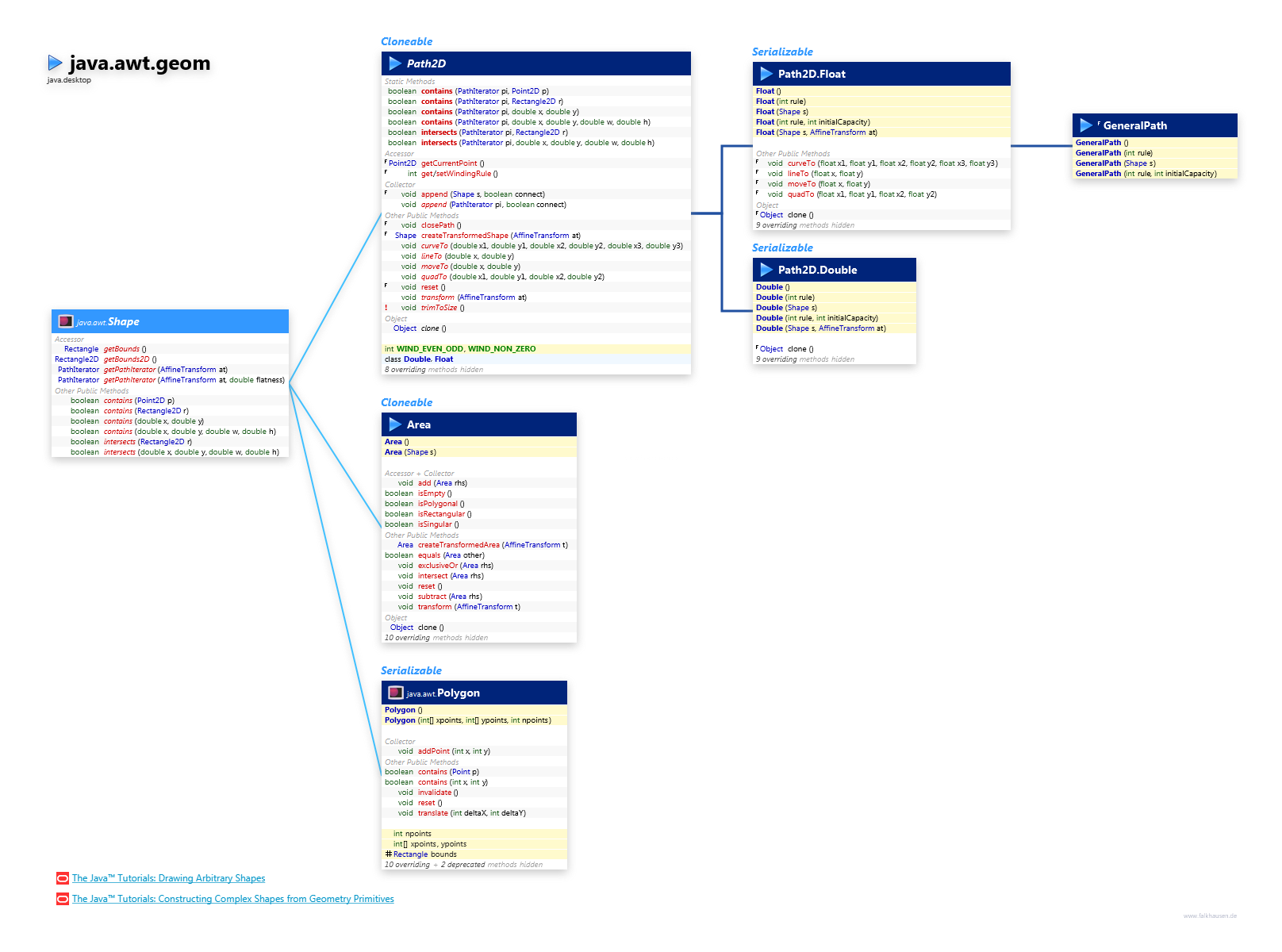Click '9 overriding methods hidden' in Path2D.Float
The width and height of the screenshot is (1282, 952).
805,225
